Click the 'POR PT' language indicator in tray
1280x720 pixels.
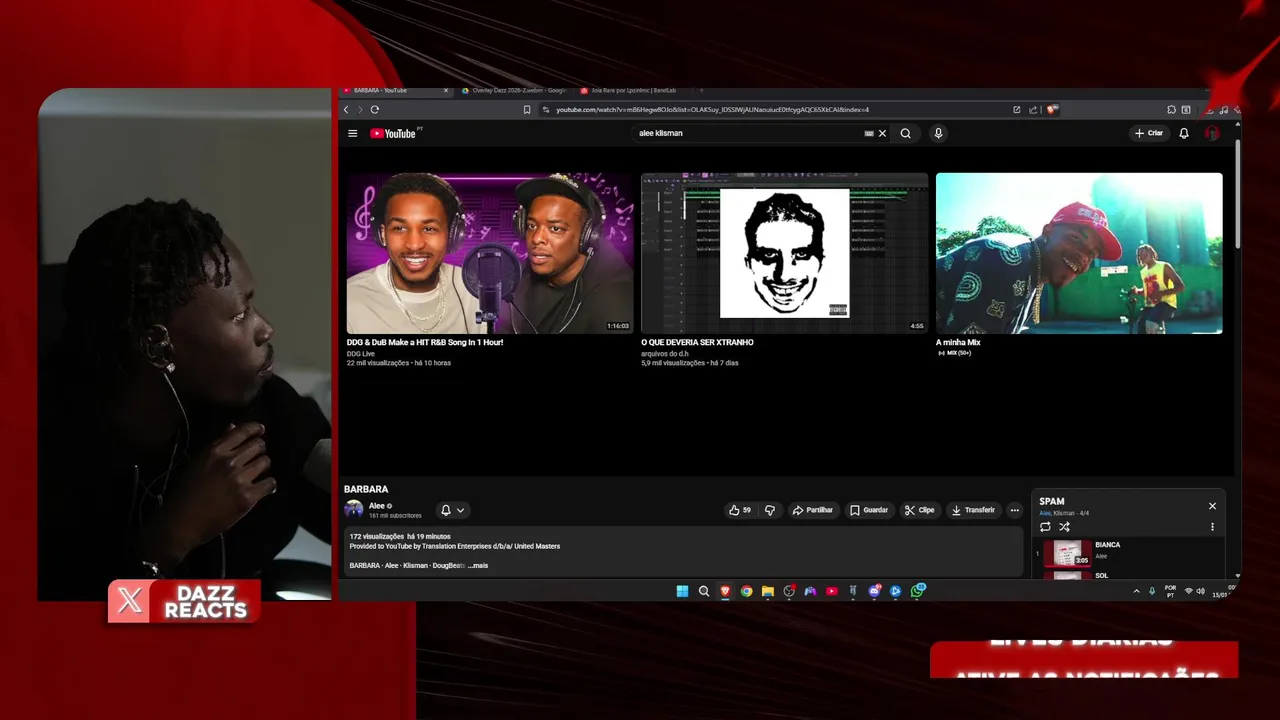click(1170, 591)
